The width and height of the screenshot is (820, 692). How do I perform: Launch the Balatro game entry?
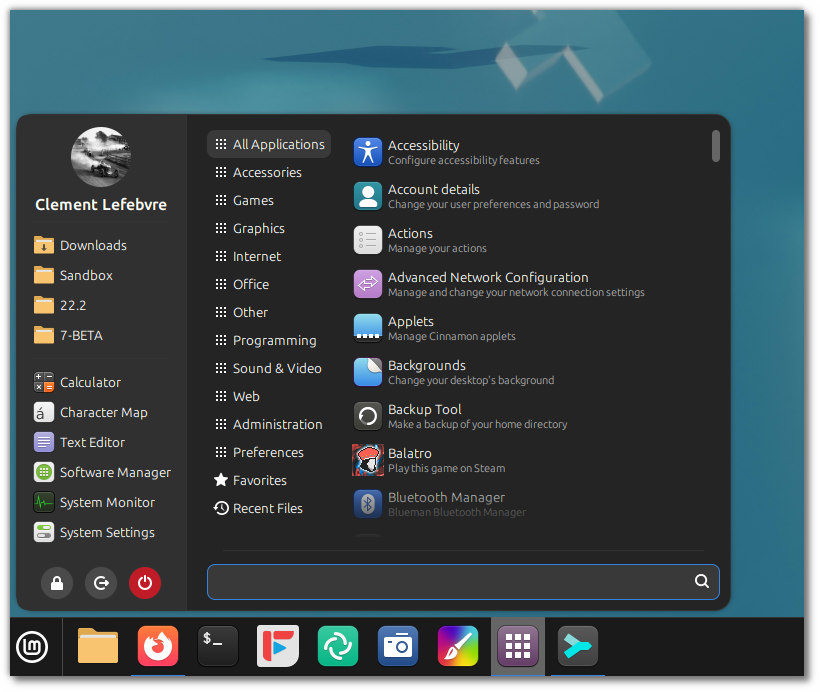tap(410, 460)
